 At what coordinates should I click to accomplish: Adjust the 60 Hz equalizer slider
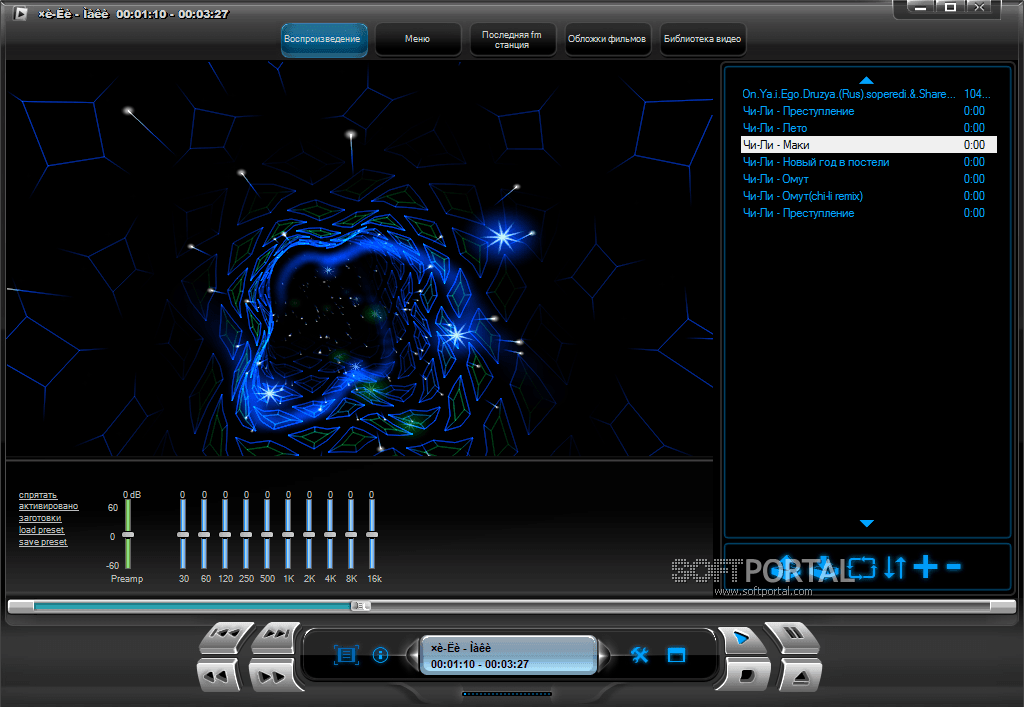pyautogui.click(x=204, y=535)
